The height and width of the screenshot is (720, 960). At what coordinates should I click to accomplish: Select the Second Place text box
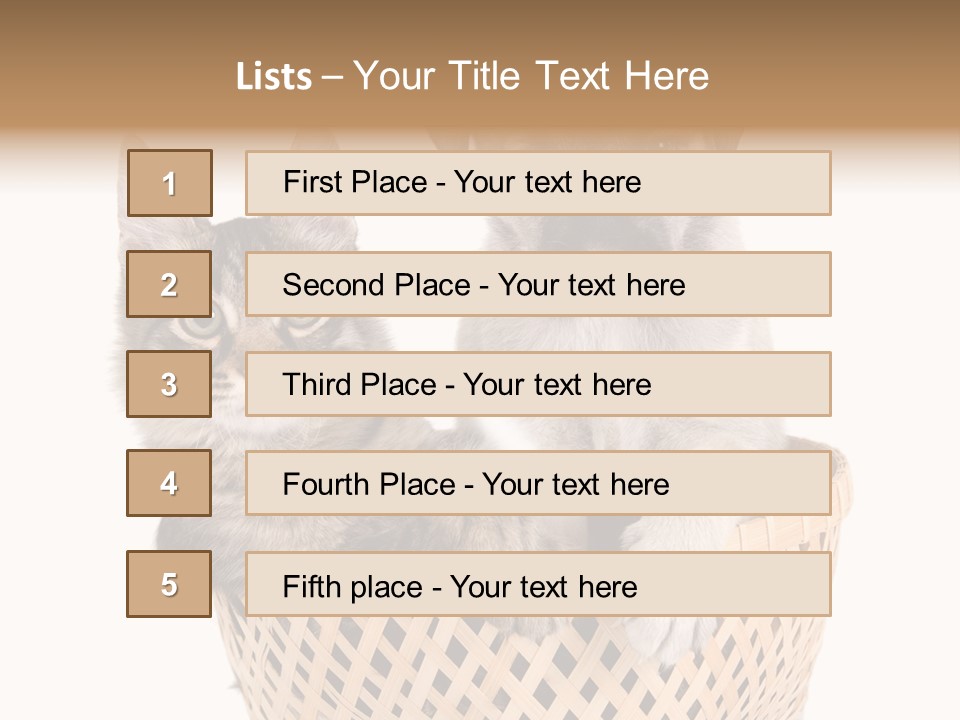coord(538,284)
